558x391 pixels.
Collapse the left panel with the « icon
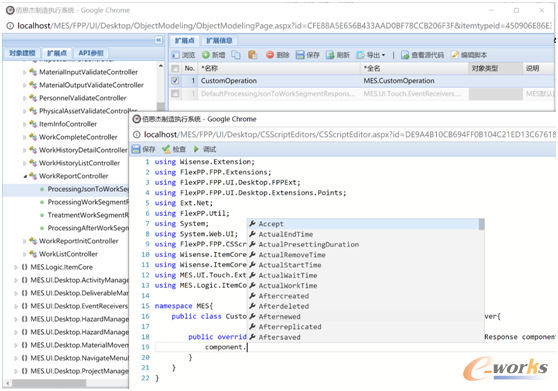tap(158, 40)
